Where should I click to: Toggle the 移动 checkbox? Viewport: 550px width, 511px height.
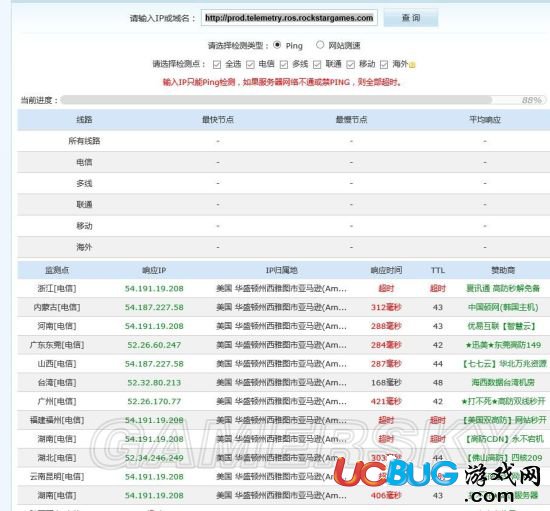[350, 65]
